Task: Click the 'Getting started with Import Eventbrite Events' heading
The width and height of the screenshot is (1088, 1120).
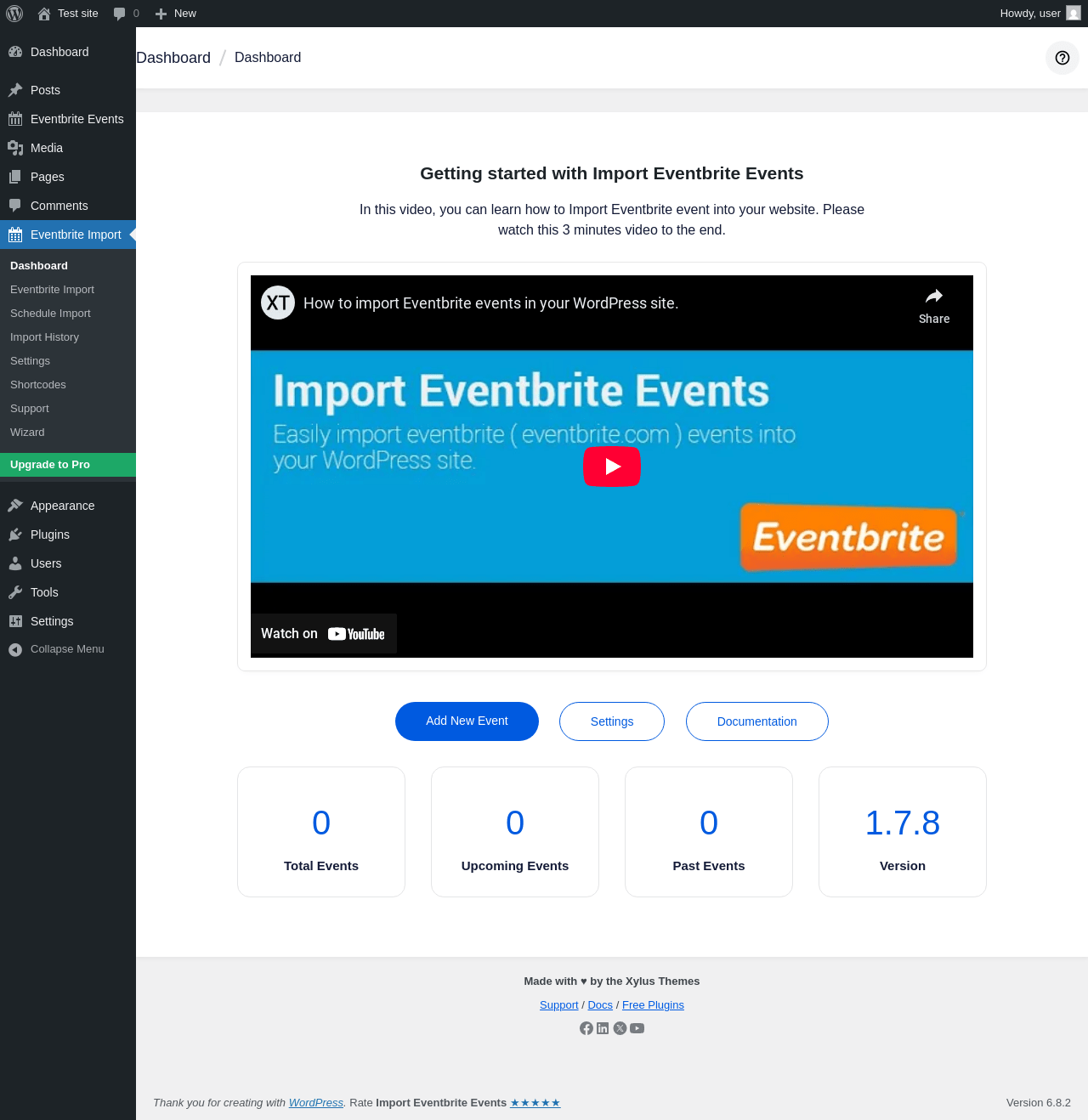Action: click(x=612, y=173)
